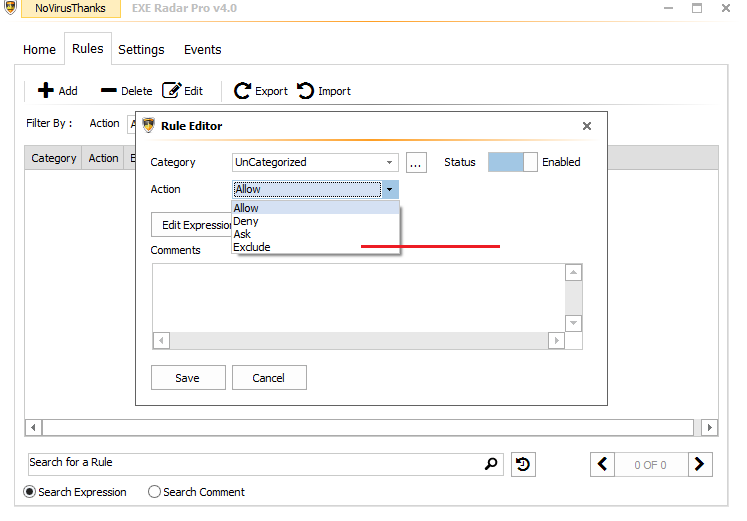Click the Delete rule minus icon

pyautogui.click(x=109, y=91)
